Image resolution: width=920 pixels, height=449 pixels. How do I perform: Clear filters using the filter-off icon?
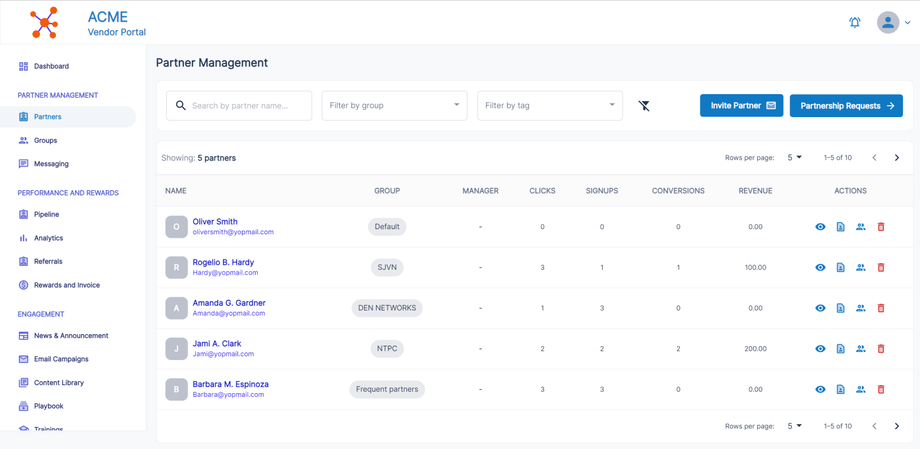point(644,105)
